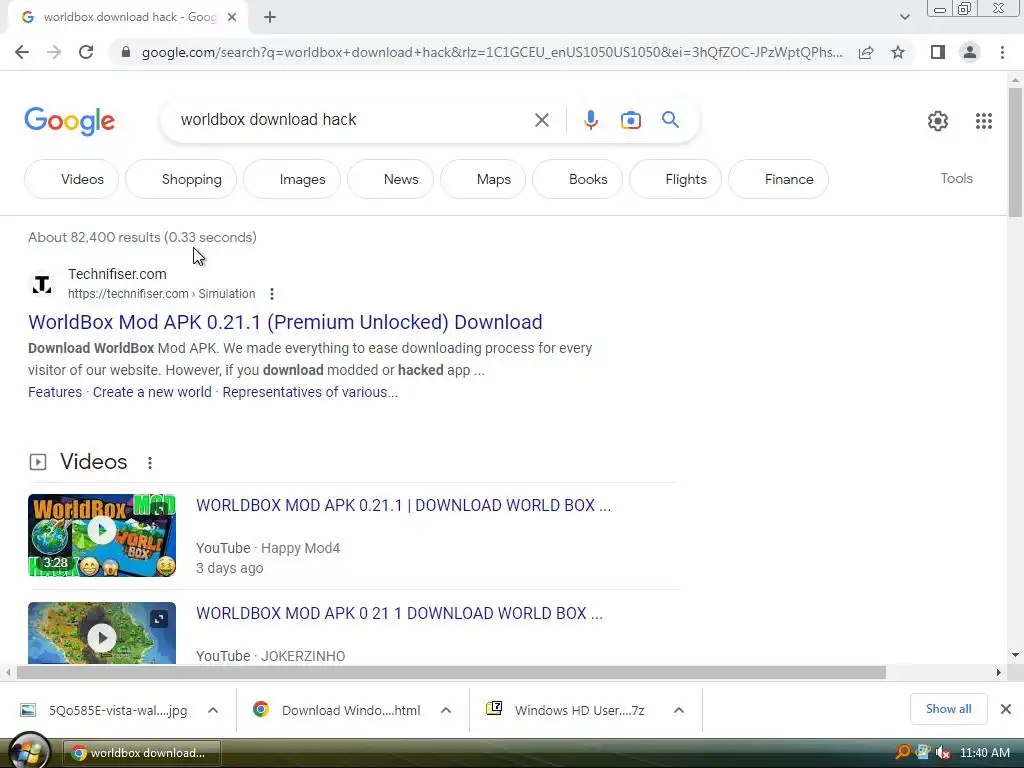This screenshot has height=768, width=1024.
Task: Open a new browser tab
Action: click(270, 18)
